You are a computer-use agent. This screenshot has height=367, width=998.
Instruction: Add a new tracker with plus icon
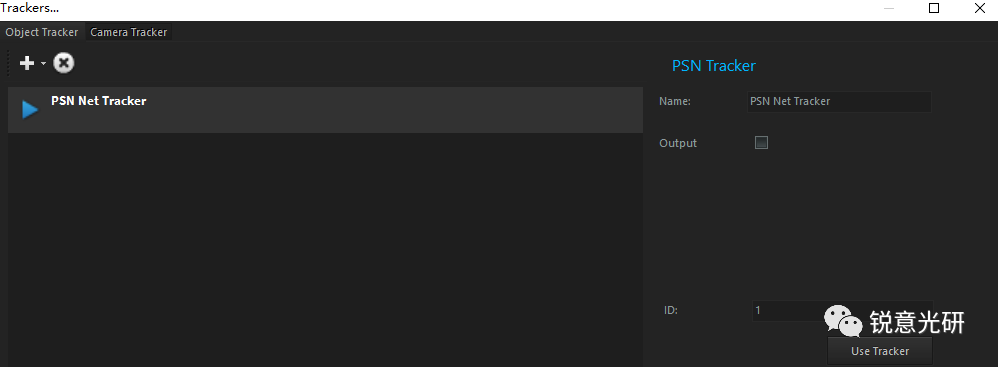pos(27,63)
